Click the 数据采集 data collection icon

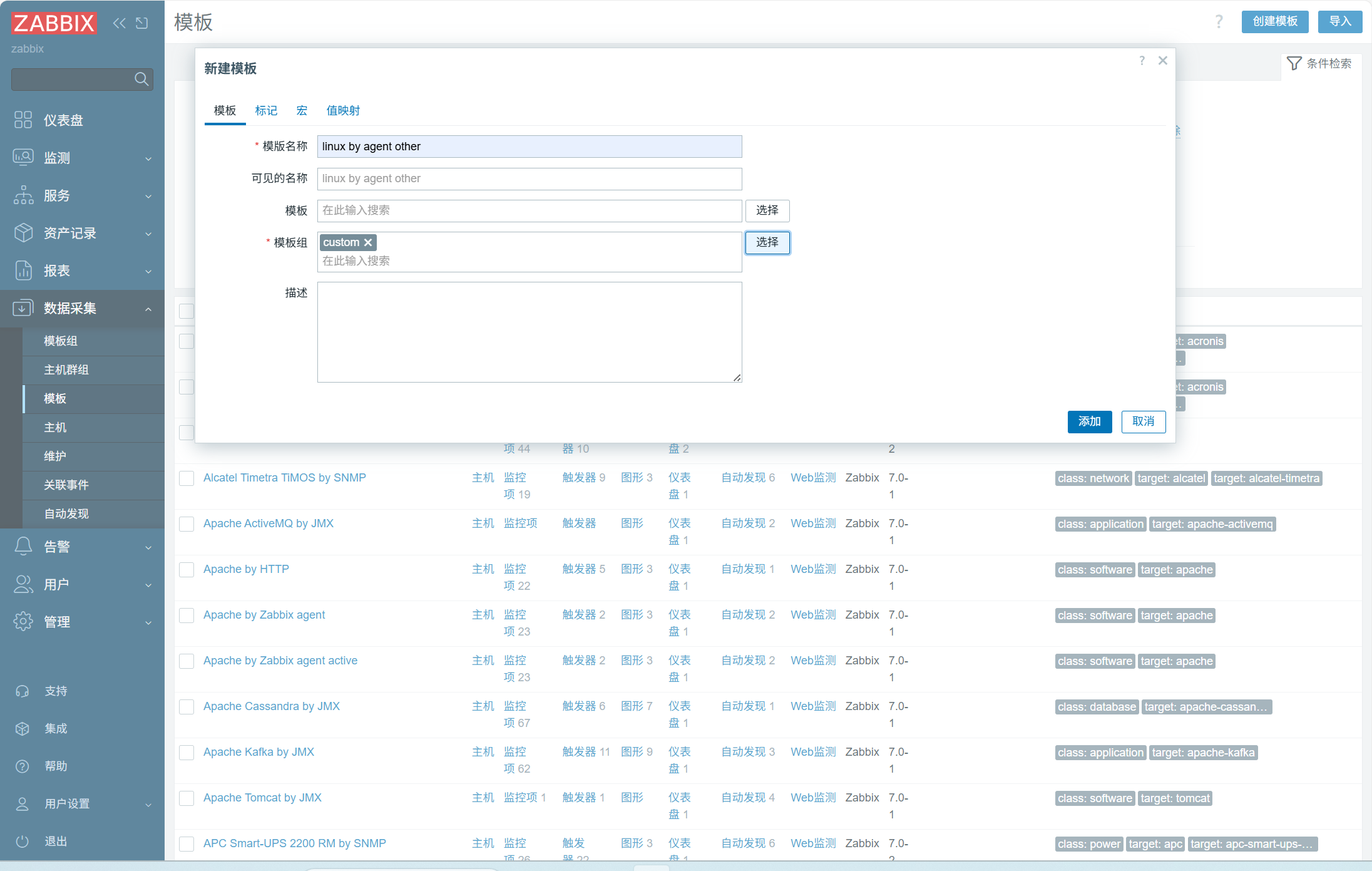point(23,307)
